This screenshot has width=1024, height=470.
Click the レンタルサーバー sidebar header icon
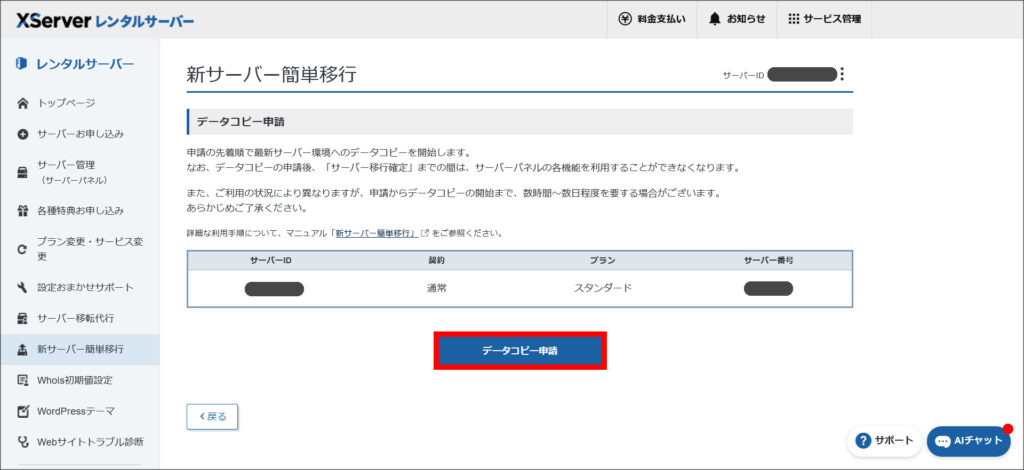pyautogui.click(x=22, y=63)
